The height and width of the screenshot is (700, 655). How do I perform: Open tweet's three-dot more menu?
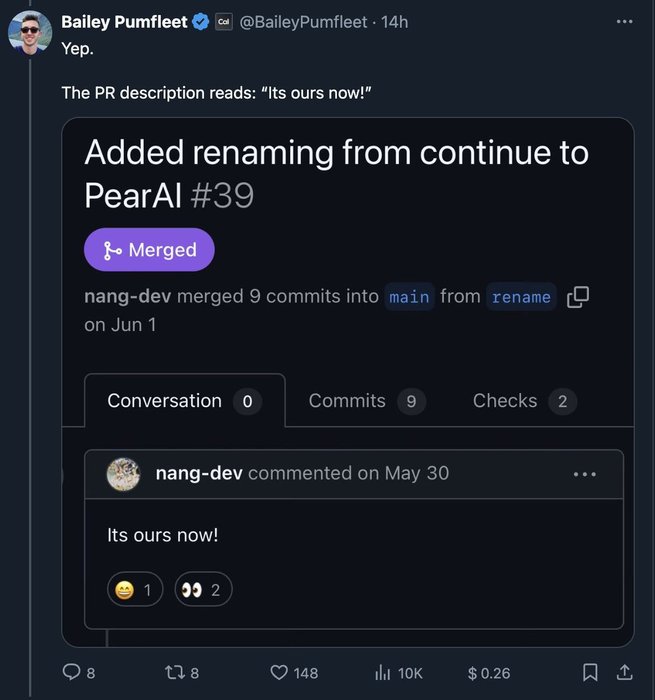[625, 22]
